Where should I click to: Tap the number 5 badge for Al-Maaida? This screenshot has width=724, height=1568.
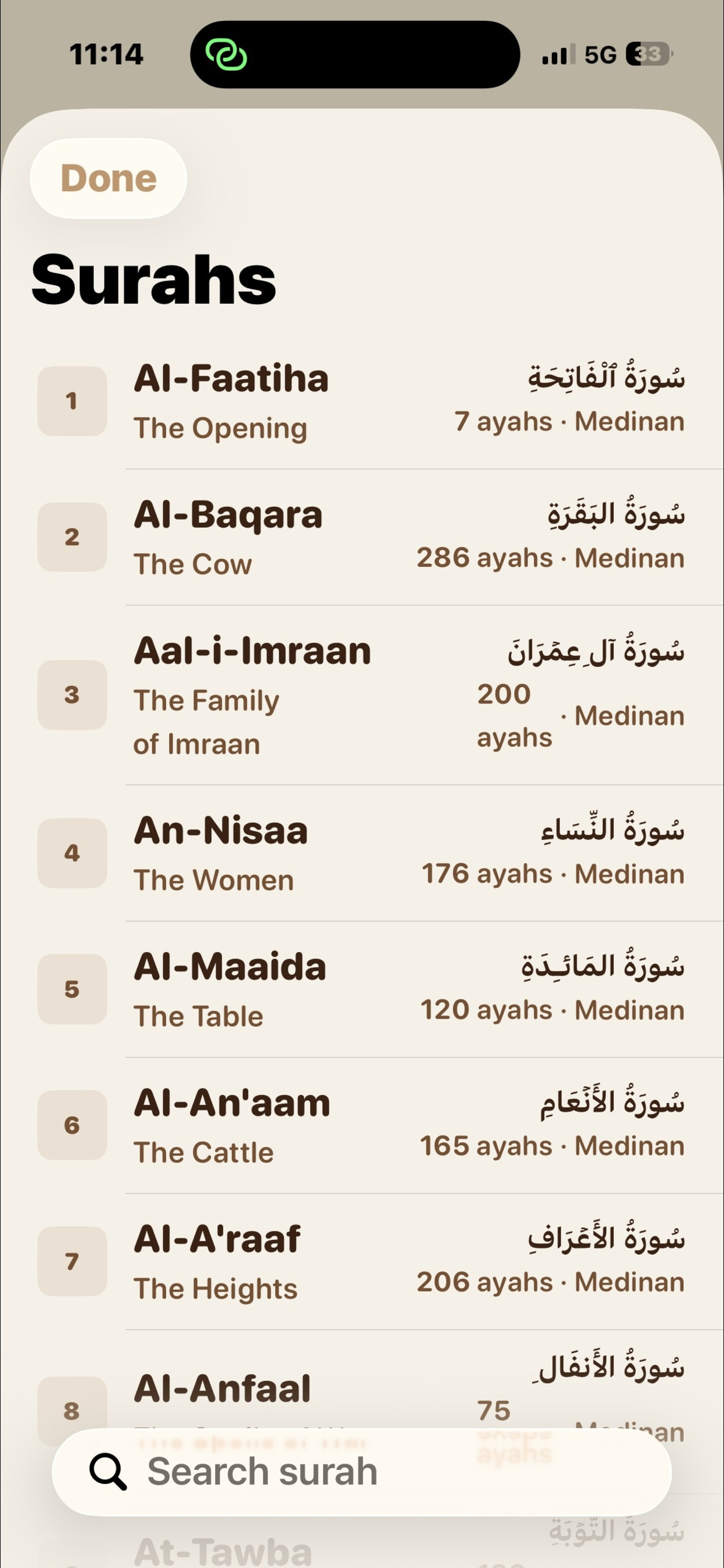pyautogui.click(x=72, y=989)
